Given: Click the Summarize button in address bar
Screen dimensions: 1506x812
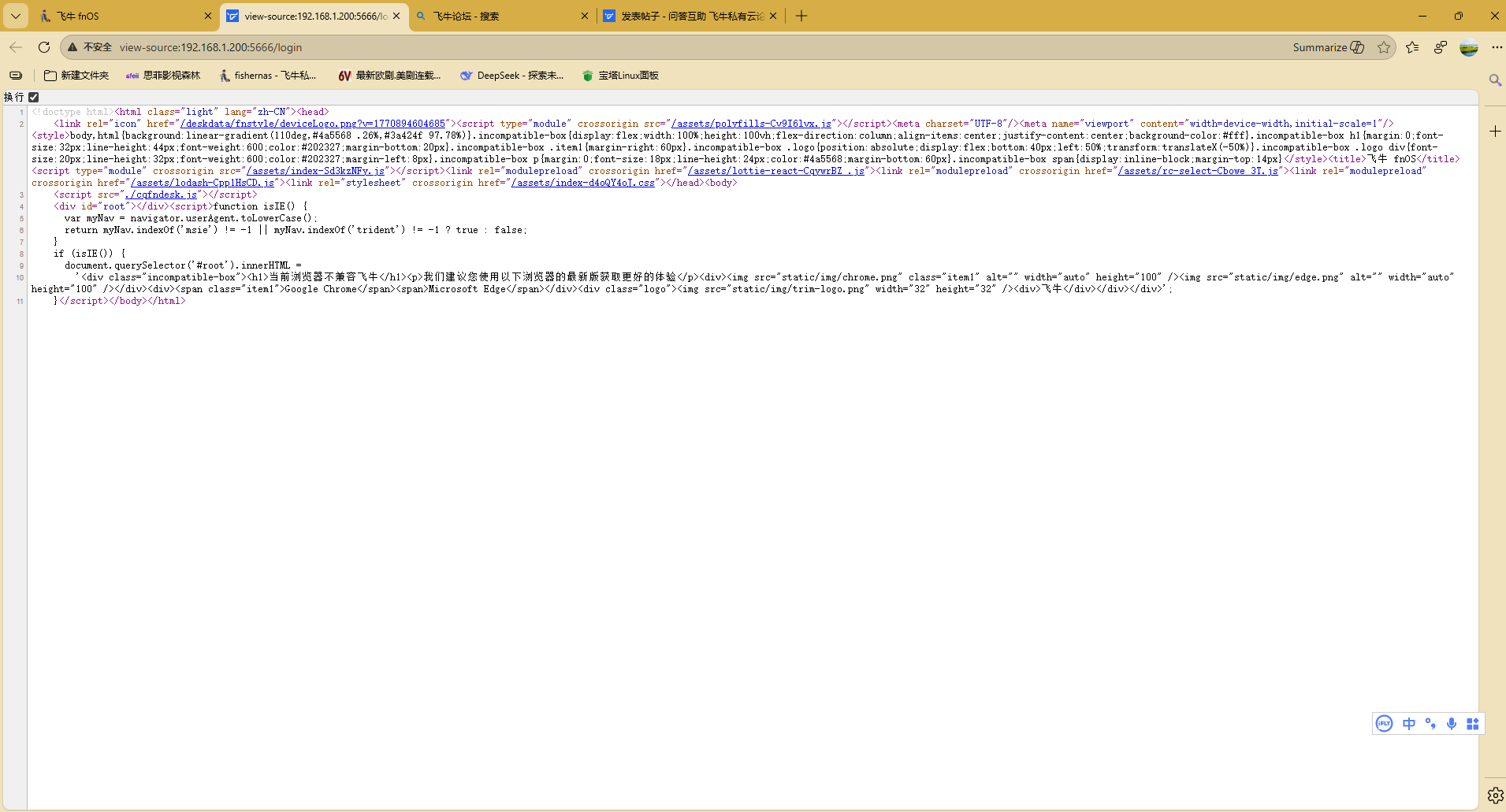Looking at the screenshot, I should tap(1328, 47).
